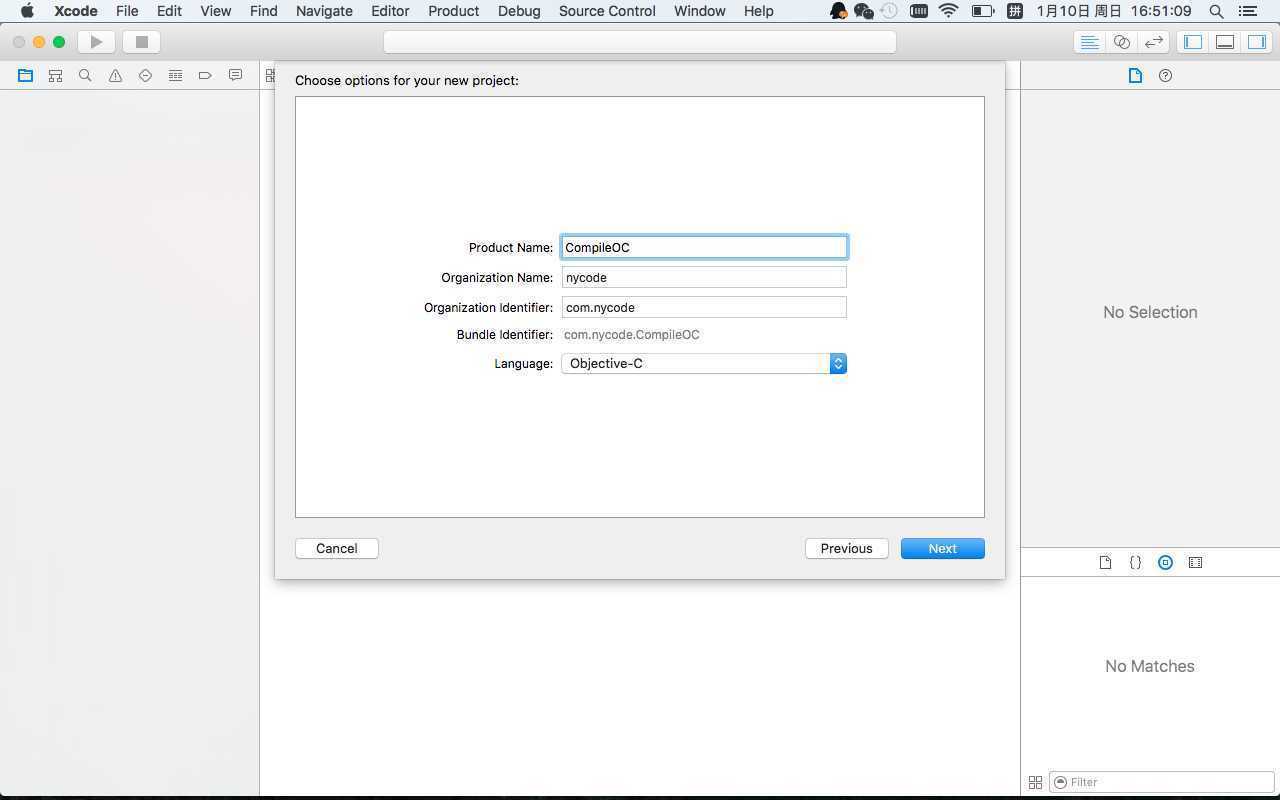Open the Help menu
Screen dimensions: 1280x800
758,11
